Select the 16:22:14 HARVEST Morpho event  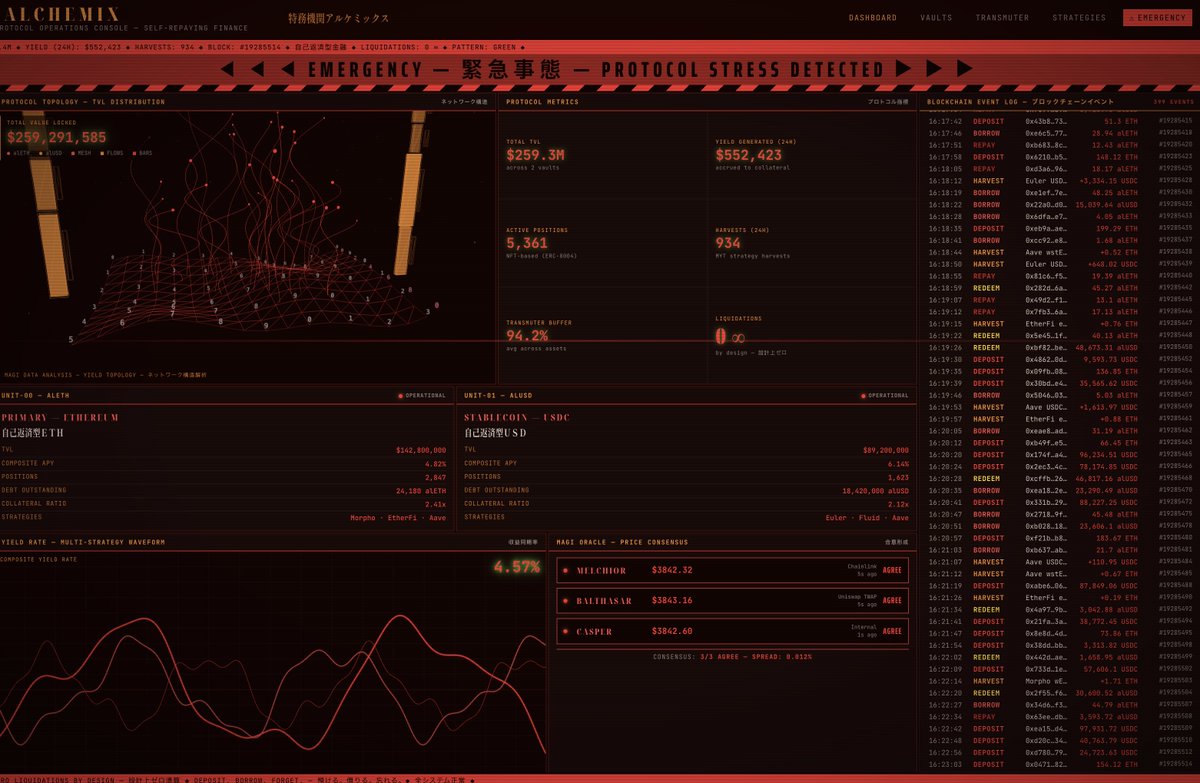point(1060,681)
